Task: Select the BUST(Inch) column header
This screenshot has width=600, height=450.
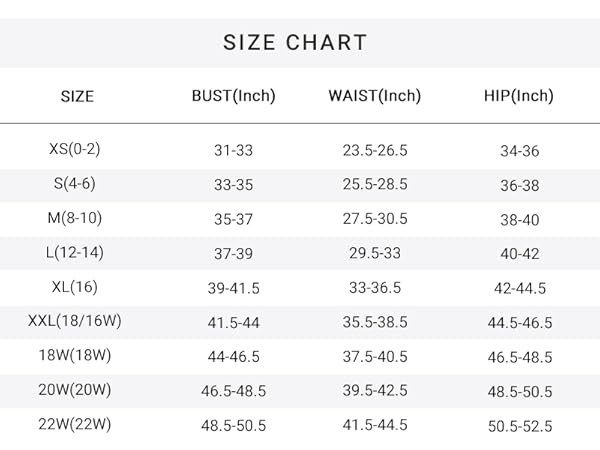Action: tap(233, 96)
